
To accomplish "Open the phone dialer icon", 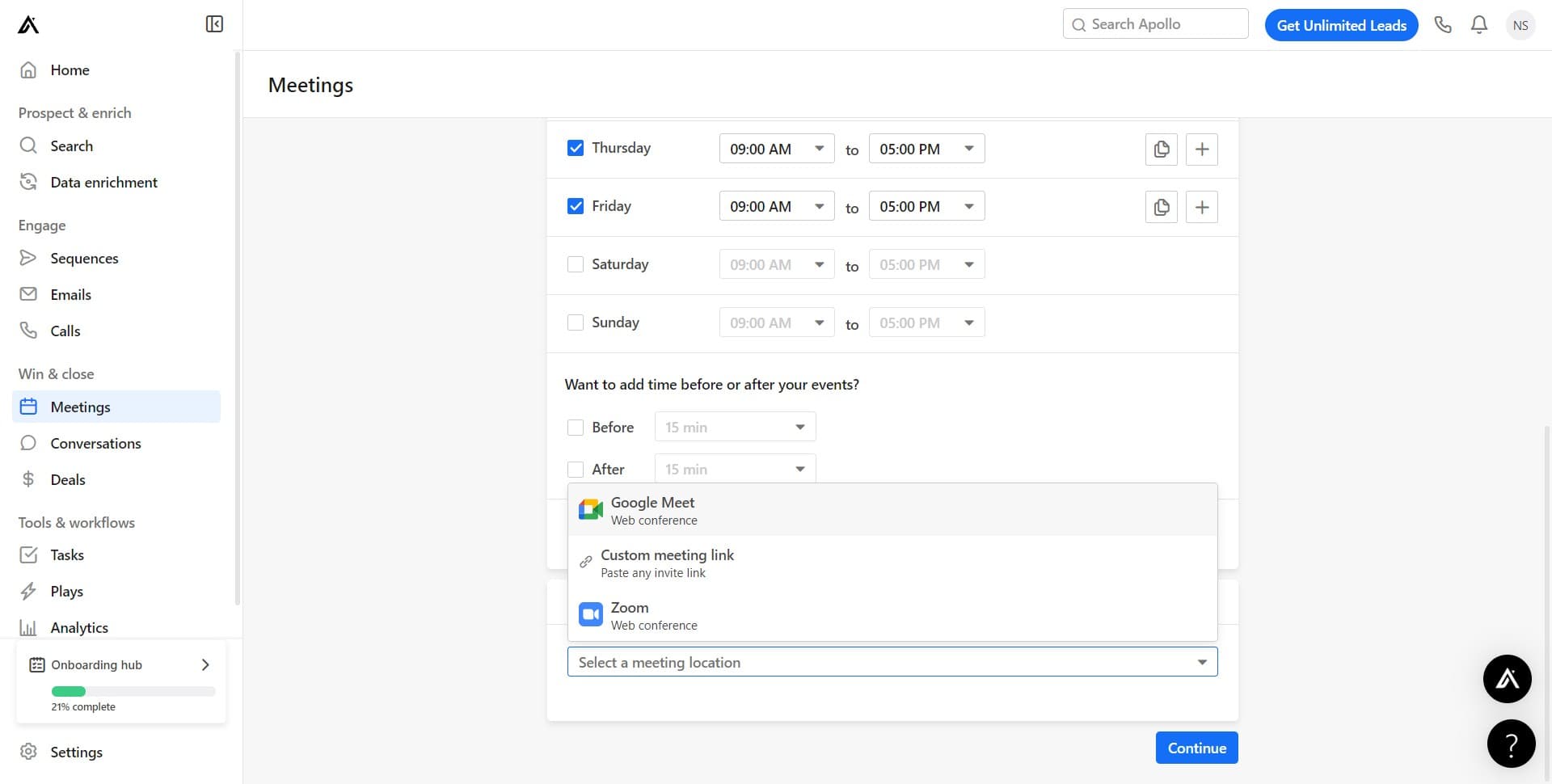I will pos(1443,25).
